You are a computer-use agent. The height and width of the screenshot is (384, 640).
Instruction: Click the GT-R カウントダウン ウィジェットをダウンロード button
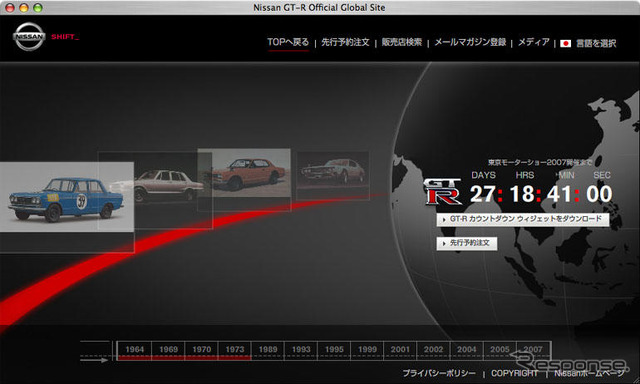(523, 219)
